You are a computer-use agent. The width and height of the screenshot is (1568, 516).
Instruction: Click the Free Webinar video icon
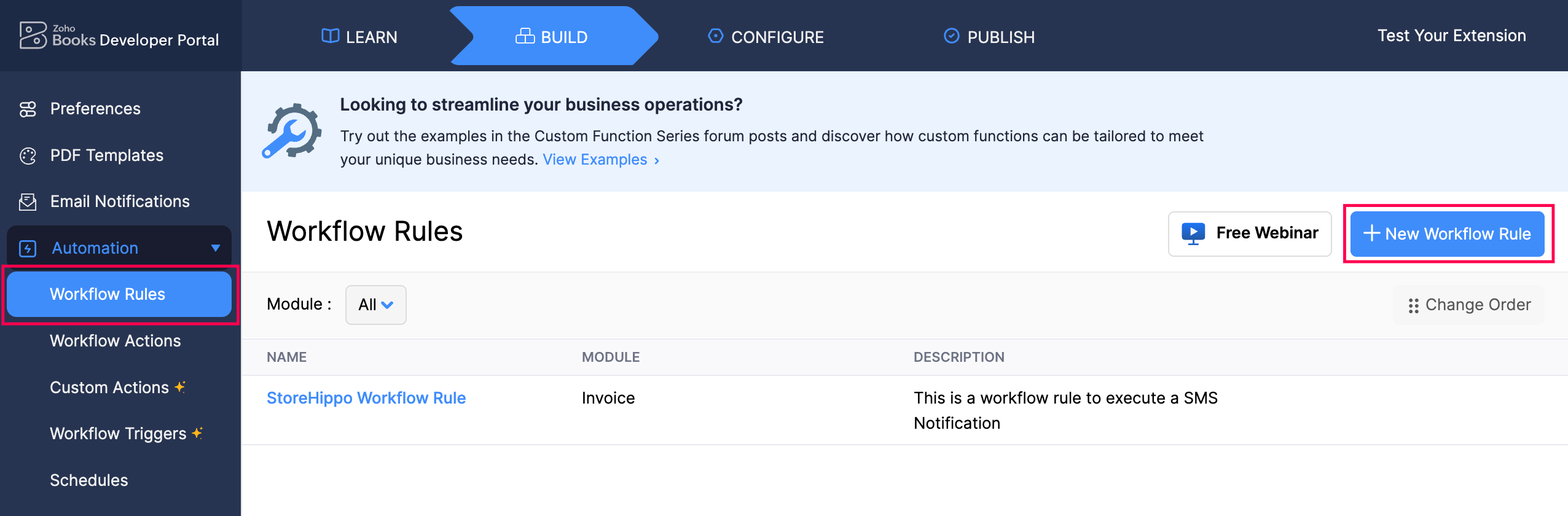tap(1193, 233)
